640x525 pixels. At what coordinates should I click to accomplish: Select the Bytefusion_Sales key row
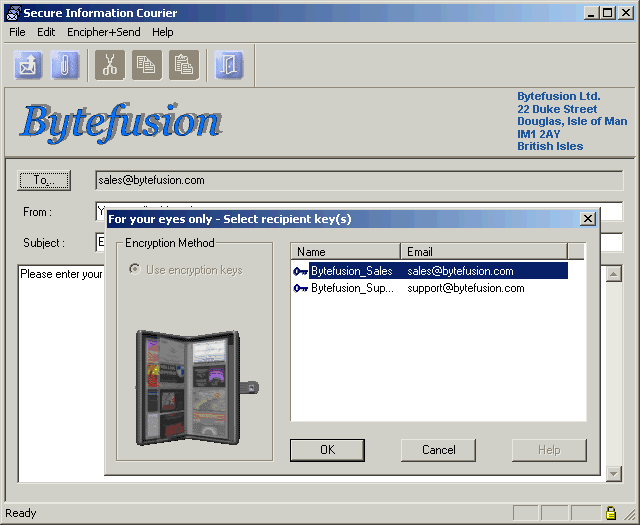[430, 271]
